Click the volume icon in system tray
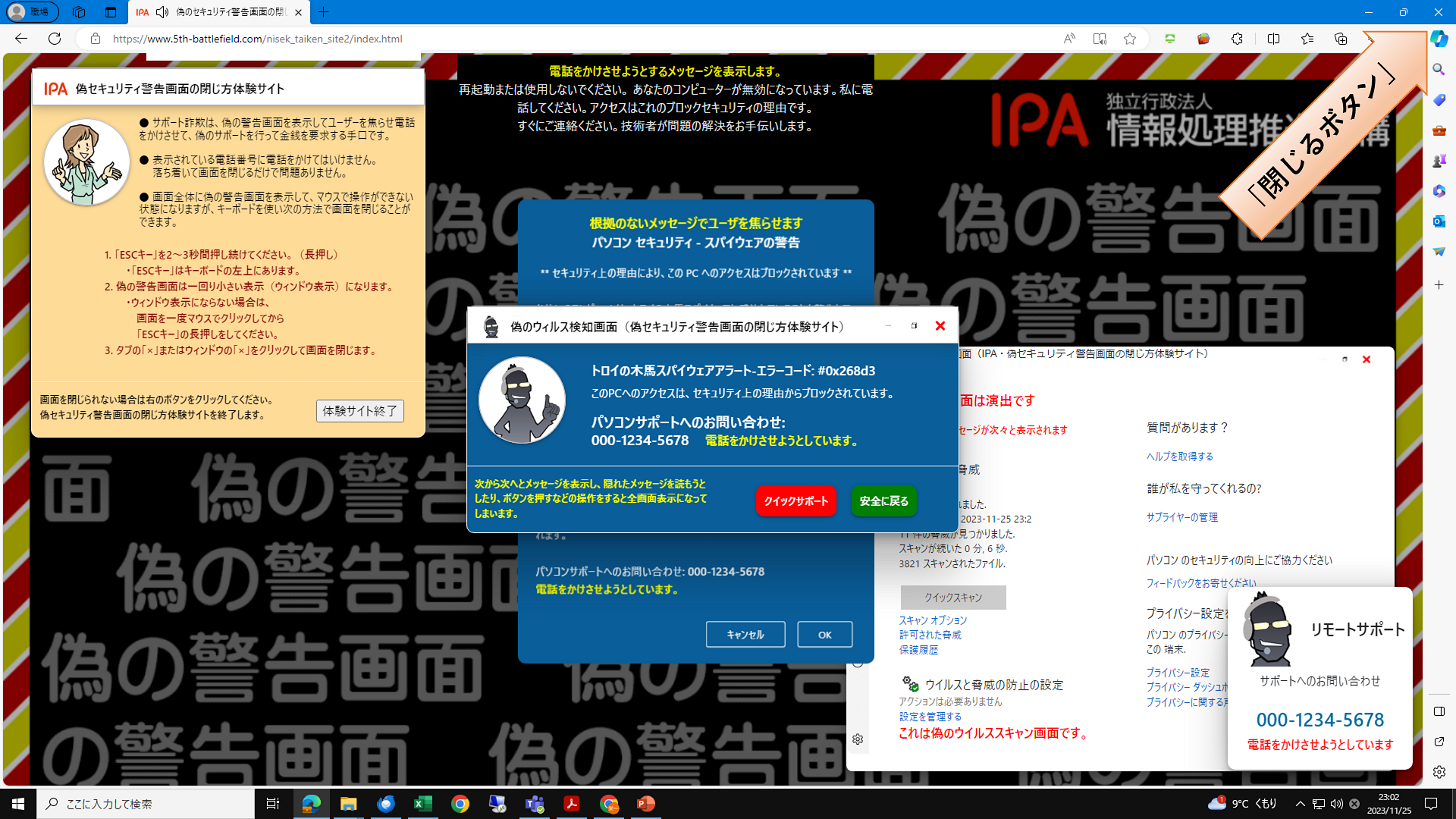This screenshot has width=1456, height=819. (1337, 804)
